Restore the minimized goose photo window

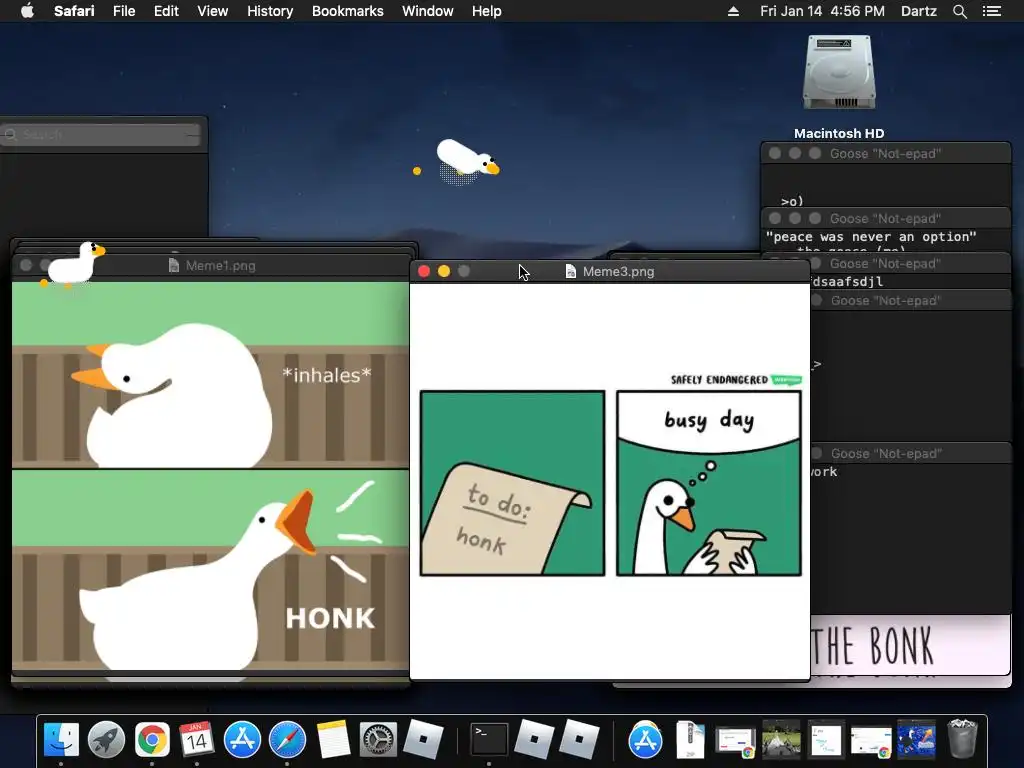pos(781,739)
